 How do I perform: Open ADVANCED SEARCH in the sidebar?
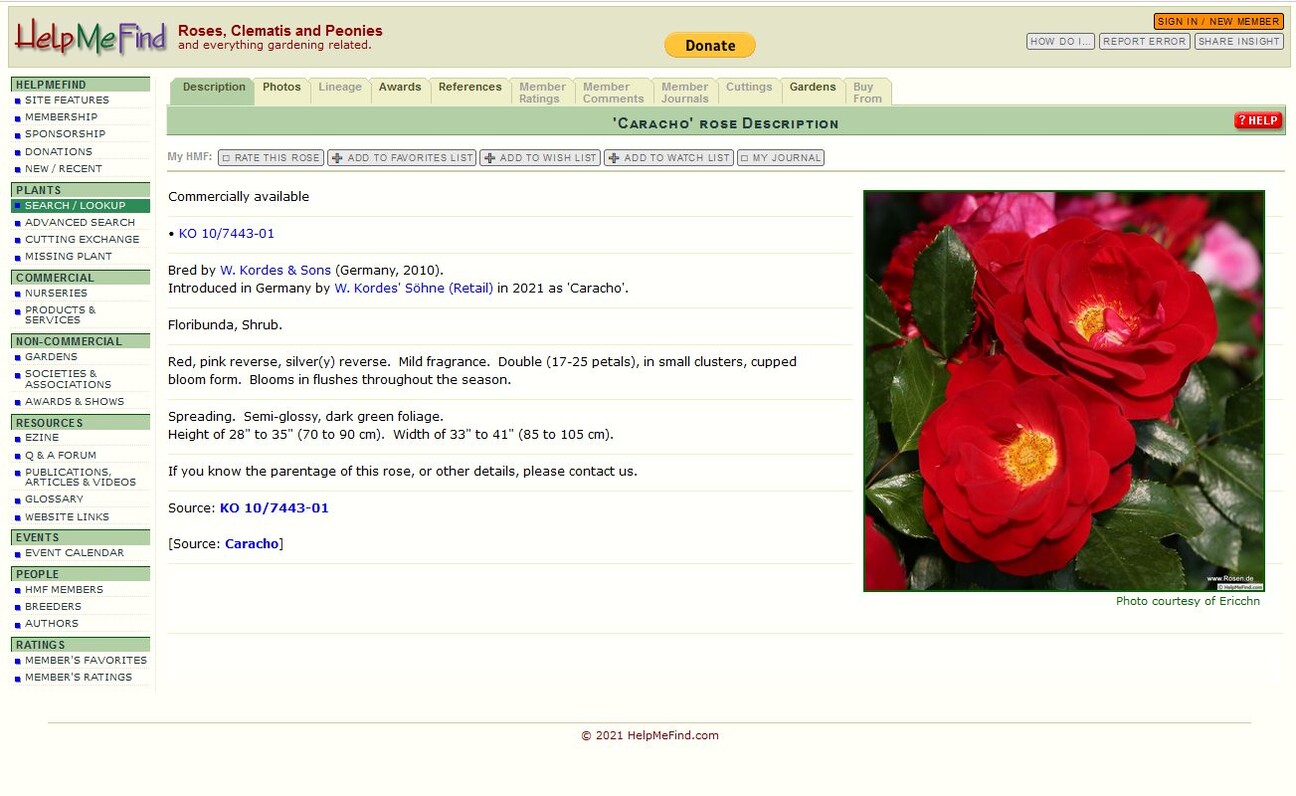[x=81, y=222]
